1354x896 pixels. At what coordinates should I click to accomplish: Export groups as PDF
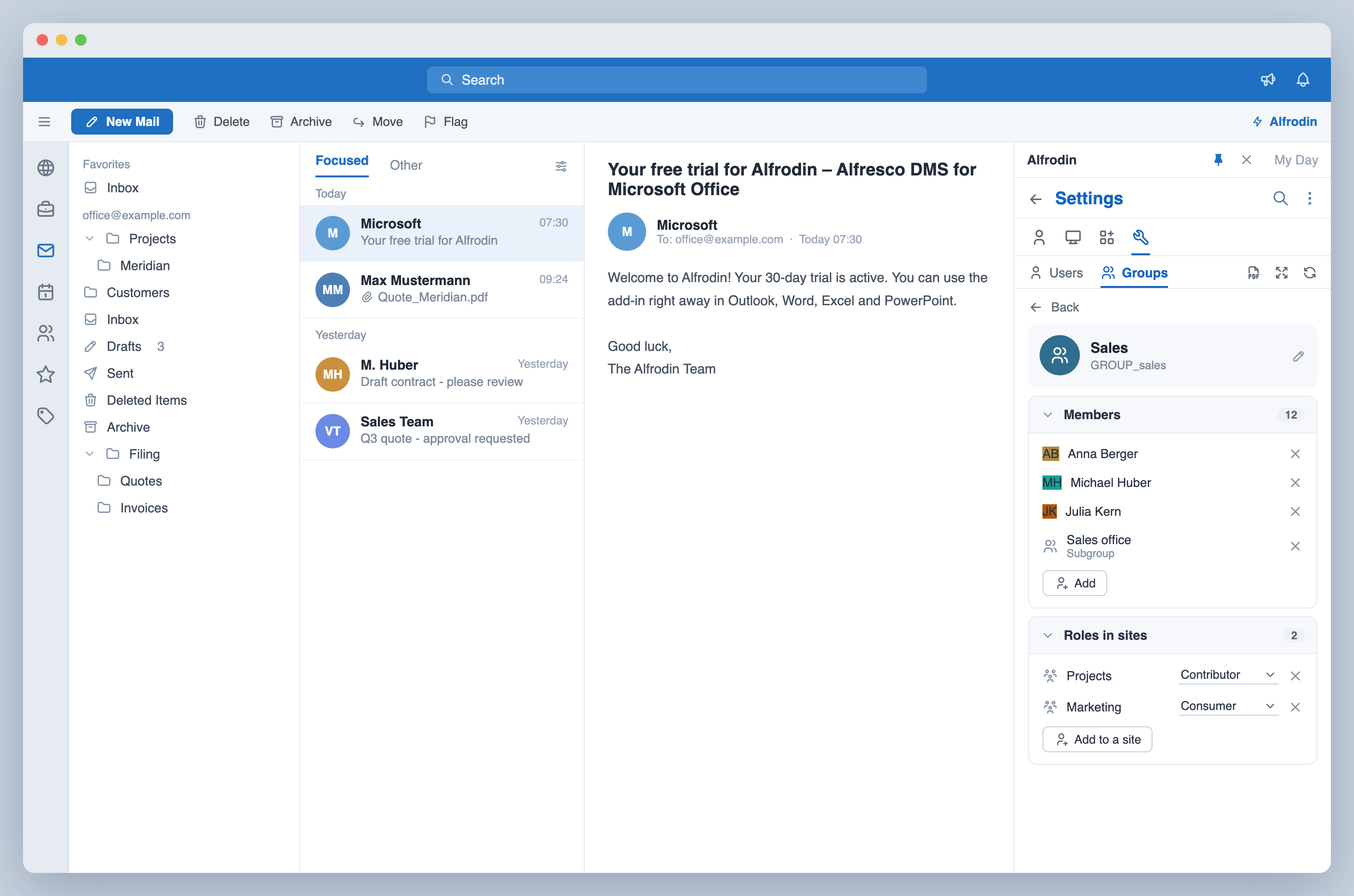[x=1254, y=273]
